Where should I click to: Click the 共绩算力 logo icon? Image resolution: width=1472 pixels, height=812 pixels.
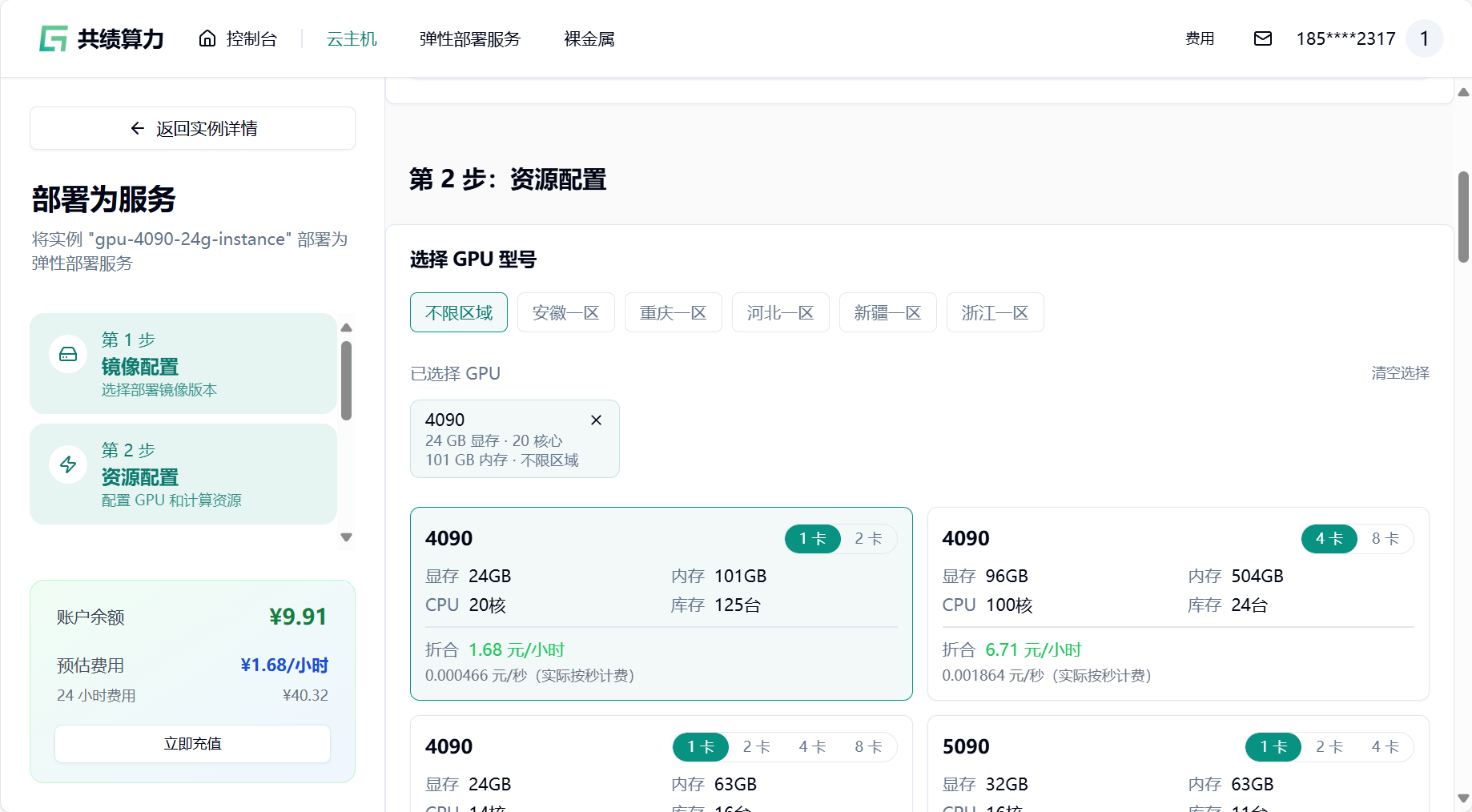[54, 38]
